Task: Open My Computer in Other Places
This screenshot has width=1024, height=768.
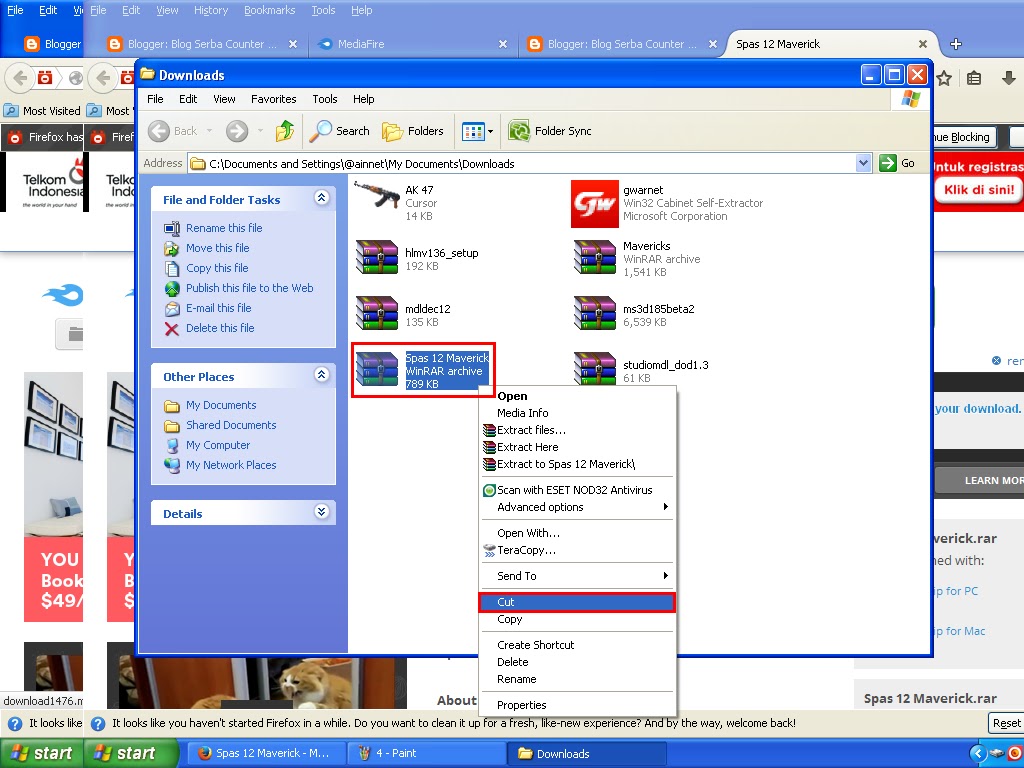Action: (x=217, y=445)
